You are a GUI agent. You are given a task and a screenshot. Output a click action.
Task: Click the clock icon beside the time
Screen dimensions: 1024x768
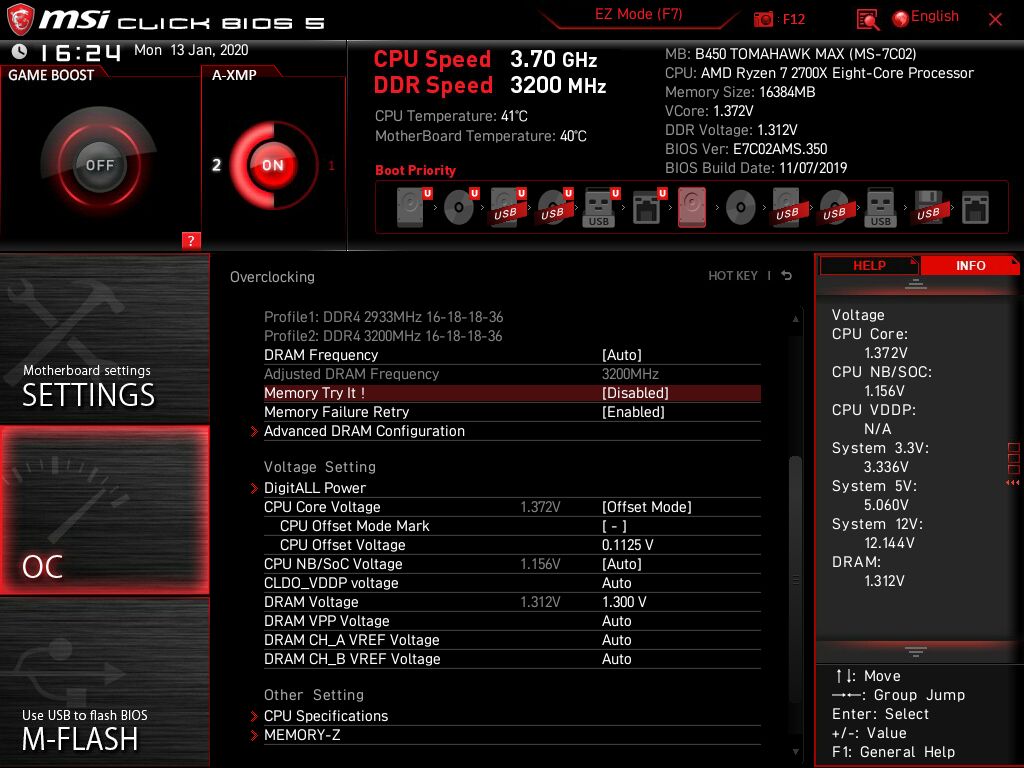click(x=20, y=51)
